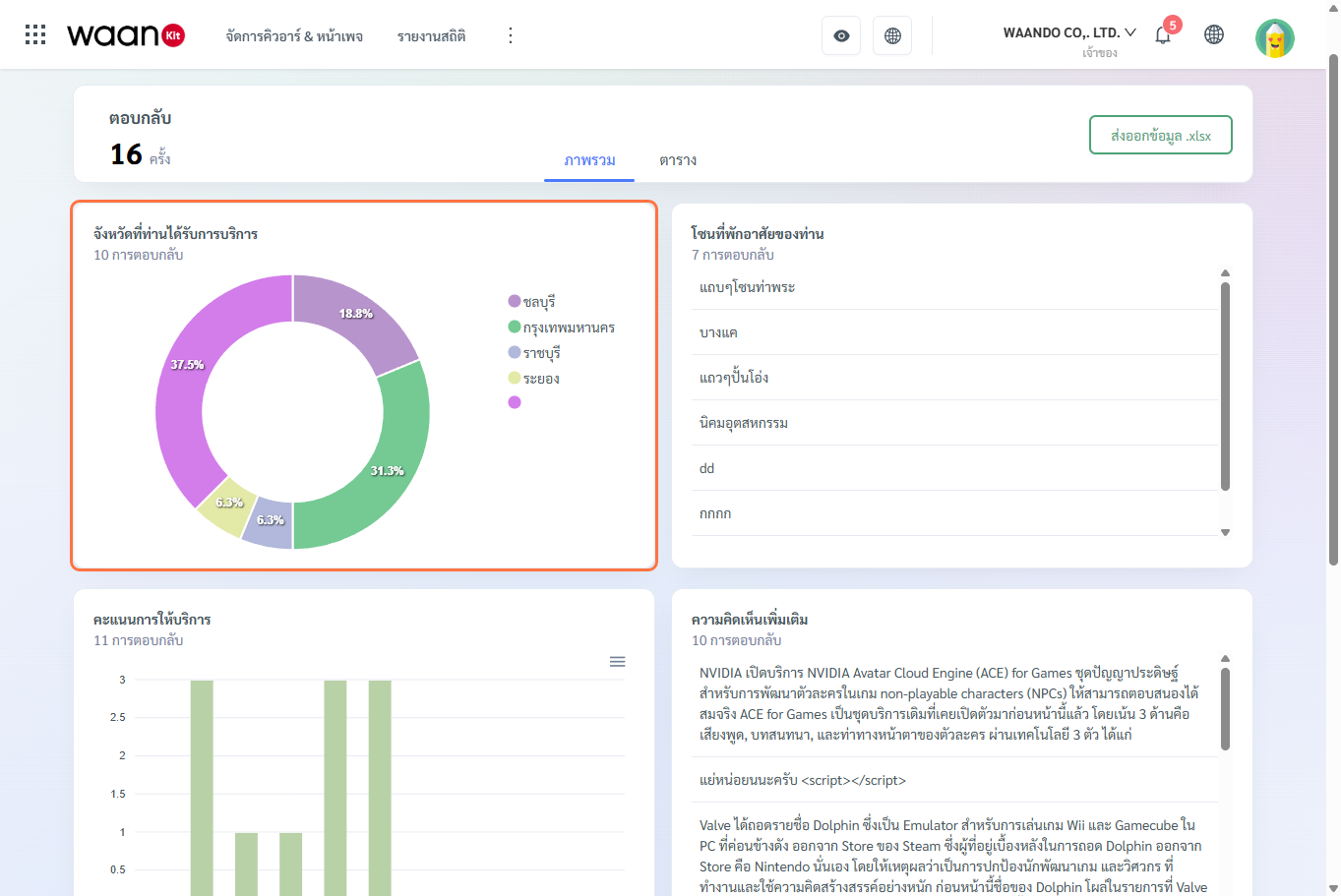Click the waan Kit logo
Image resolution: width=1341 pixels, height=896 pixels.
coord(126,35)
